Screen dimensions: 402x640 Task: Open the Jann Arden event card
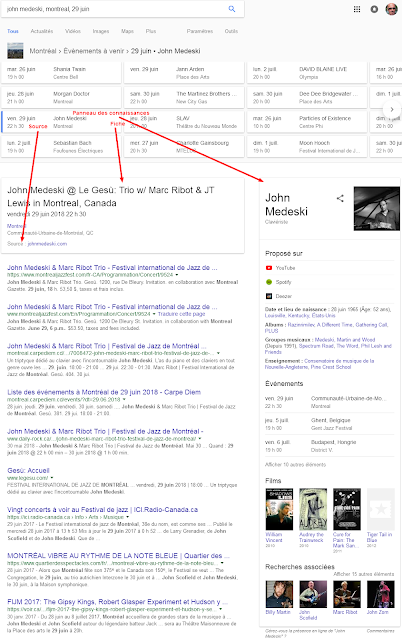point(184,73)
